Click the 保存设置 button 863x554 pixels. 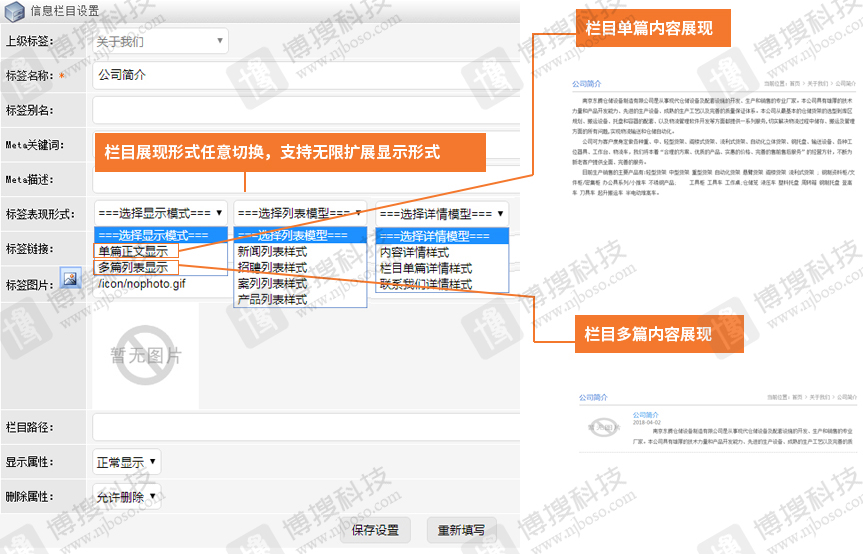click(x=375, y=530)
